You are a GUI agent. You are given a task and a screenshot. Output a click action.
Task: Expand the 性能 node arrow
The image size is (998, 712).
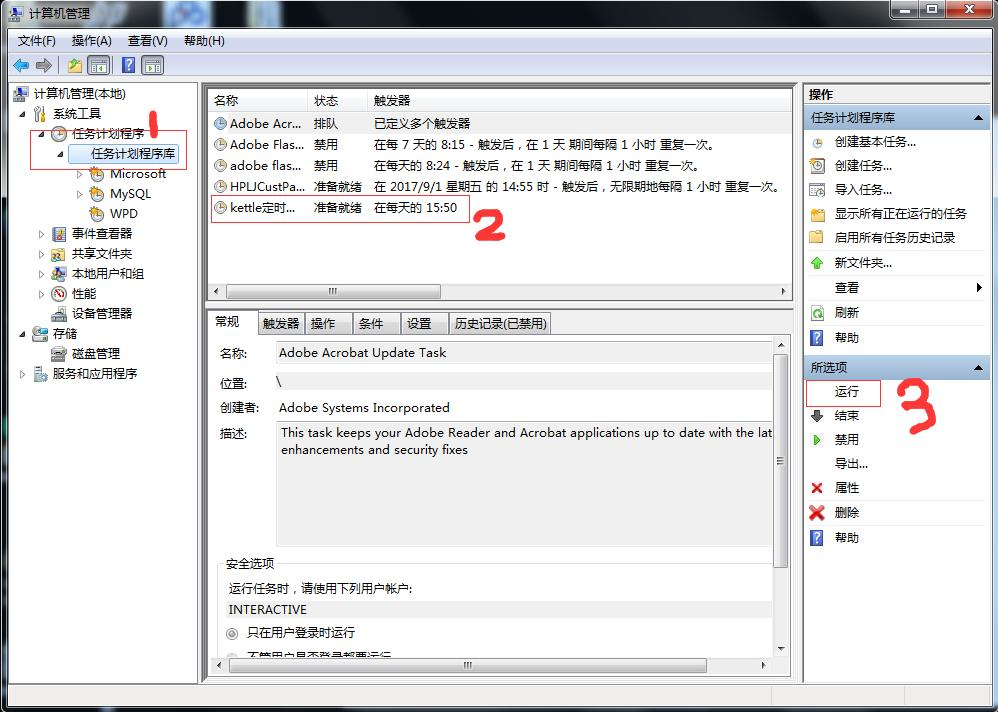click(41, 294)
